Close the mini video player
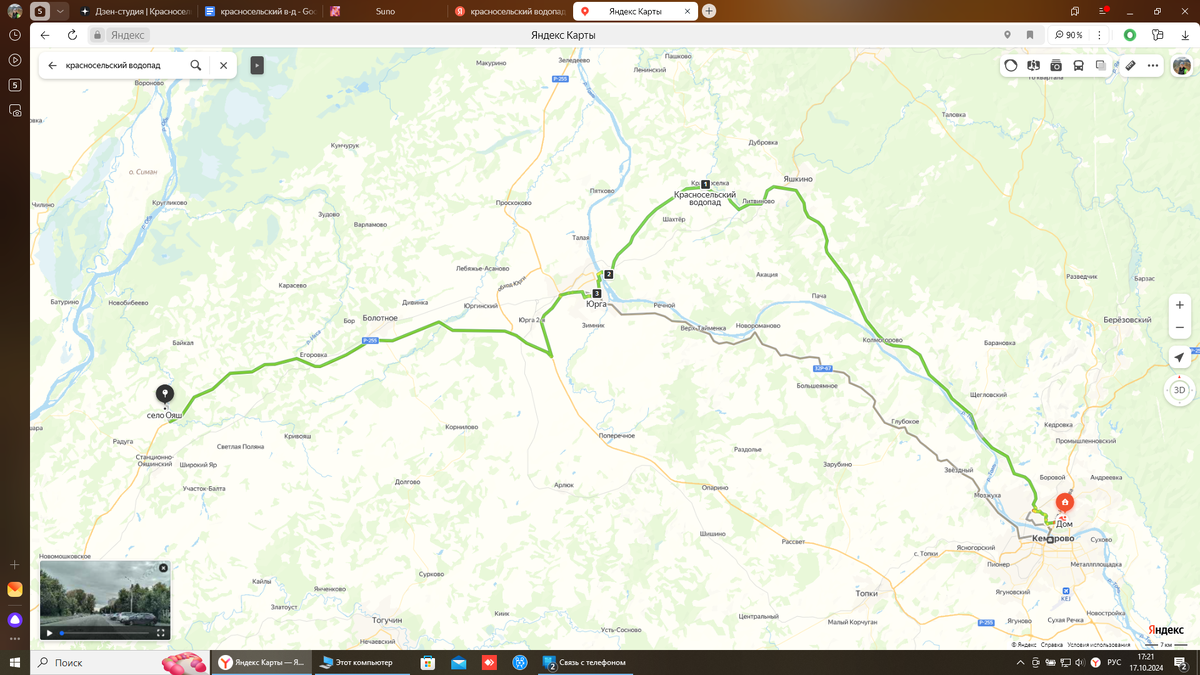 point(164,568)
